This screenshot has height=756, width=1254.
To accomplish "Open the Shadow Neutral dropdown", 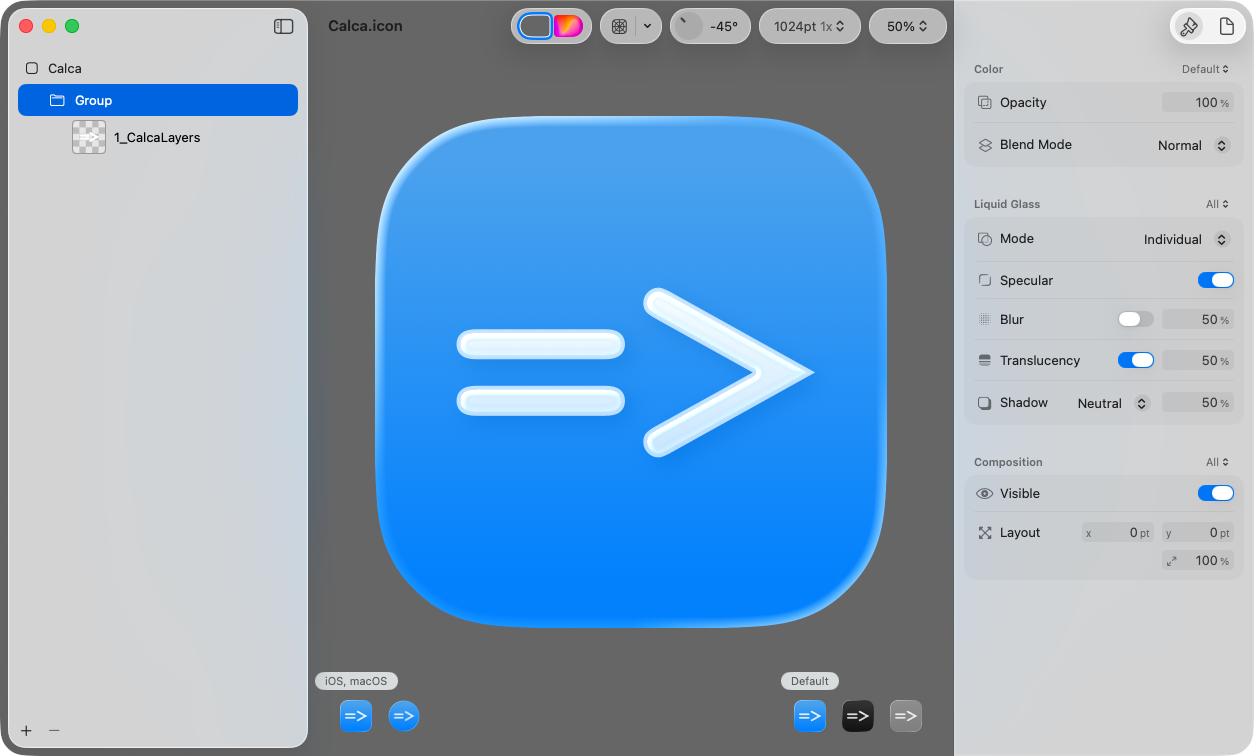I will click(1113, 403).
